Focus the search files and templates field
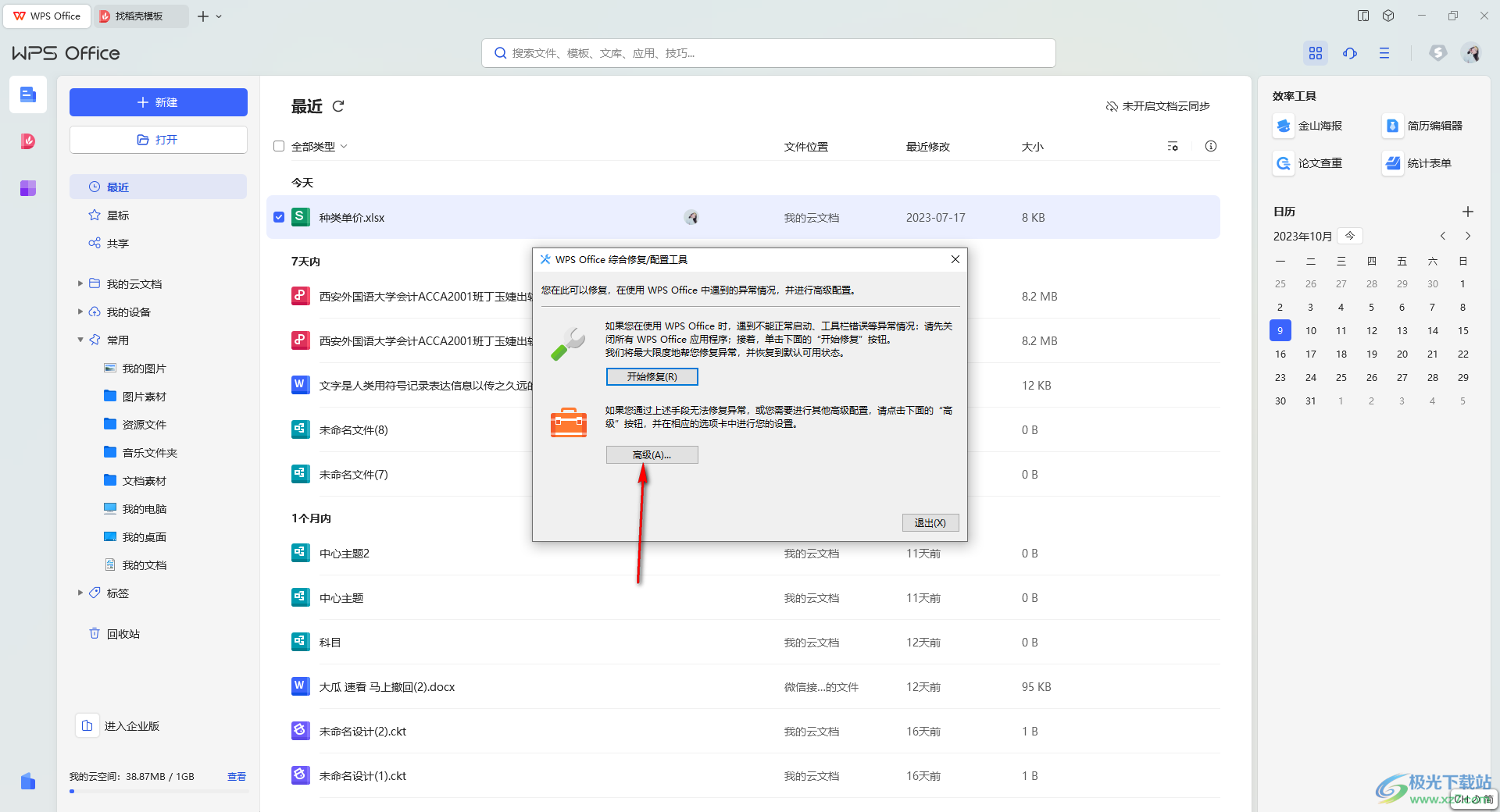Screen dimensions: 1500x812 [769, 53]
